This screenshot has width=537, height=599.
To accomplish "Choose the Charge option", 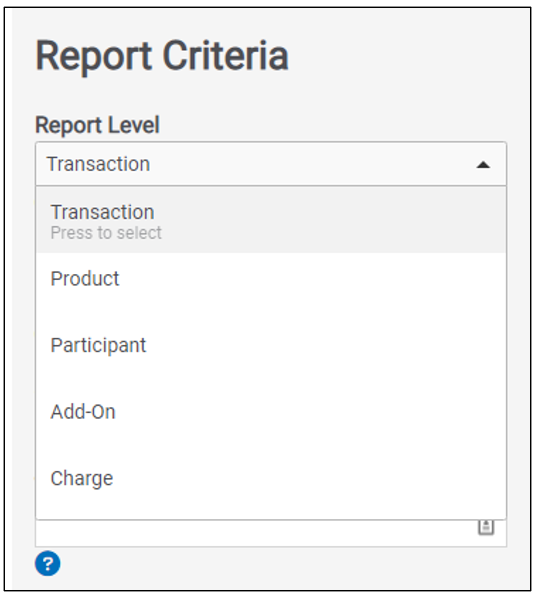I will coord(271,478).
